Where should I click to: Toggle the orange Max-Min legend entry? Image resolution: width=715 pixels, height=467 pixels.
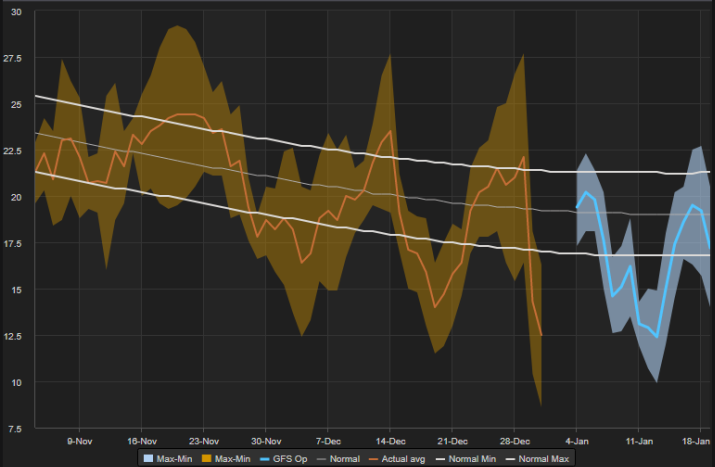coord(226,459)
